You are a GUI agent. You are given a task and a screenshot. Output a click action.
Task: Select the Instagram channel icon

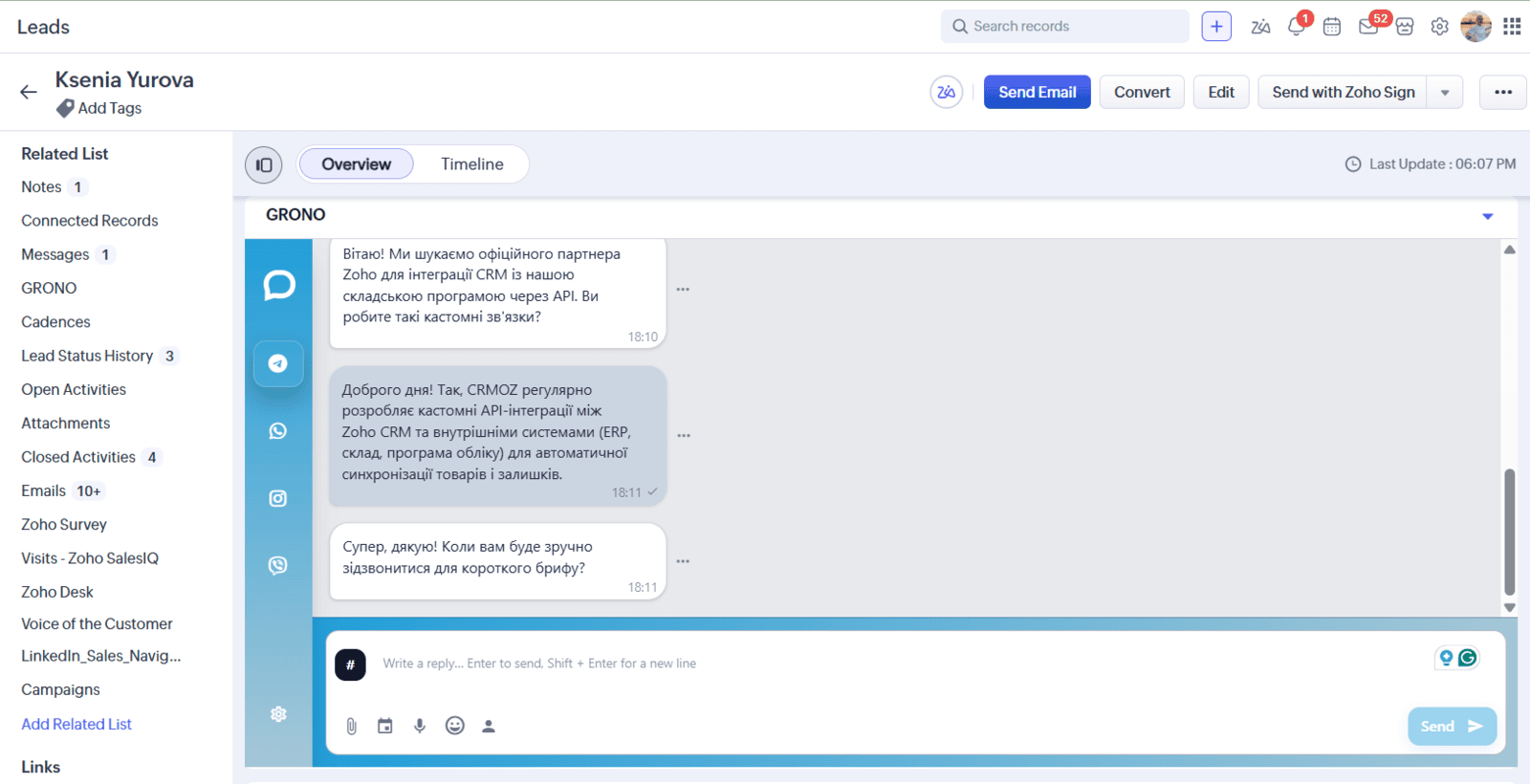(278, 498)
